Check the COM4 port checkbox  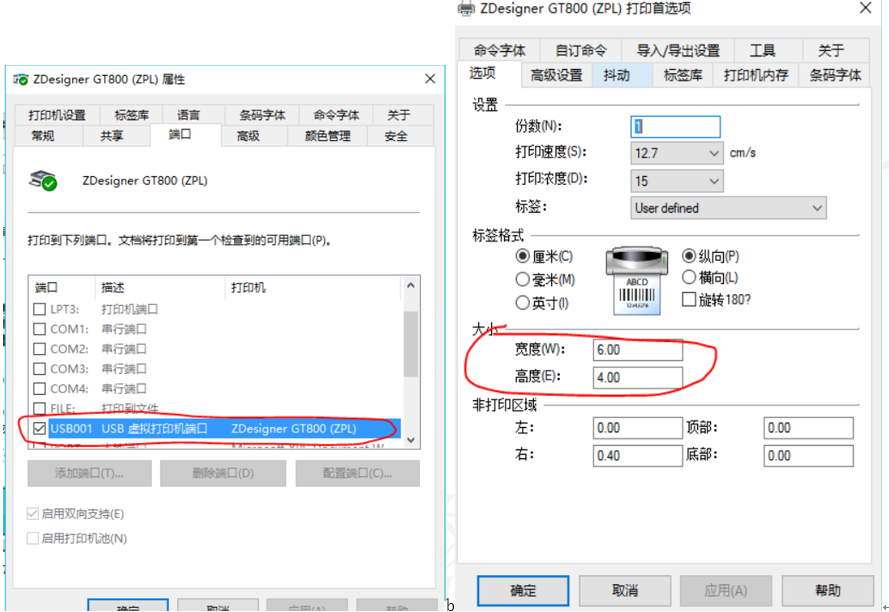click(x=40, y=389)
